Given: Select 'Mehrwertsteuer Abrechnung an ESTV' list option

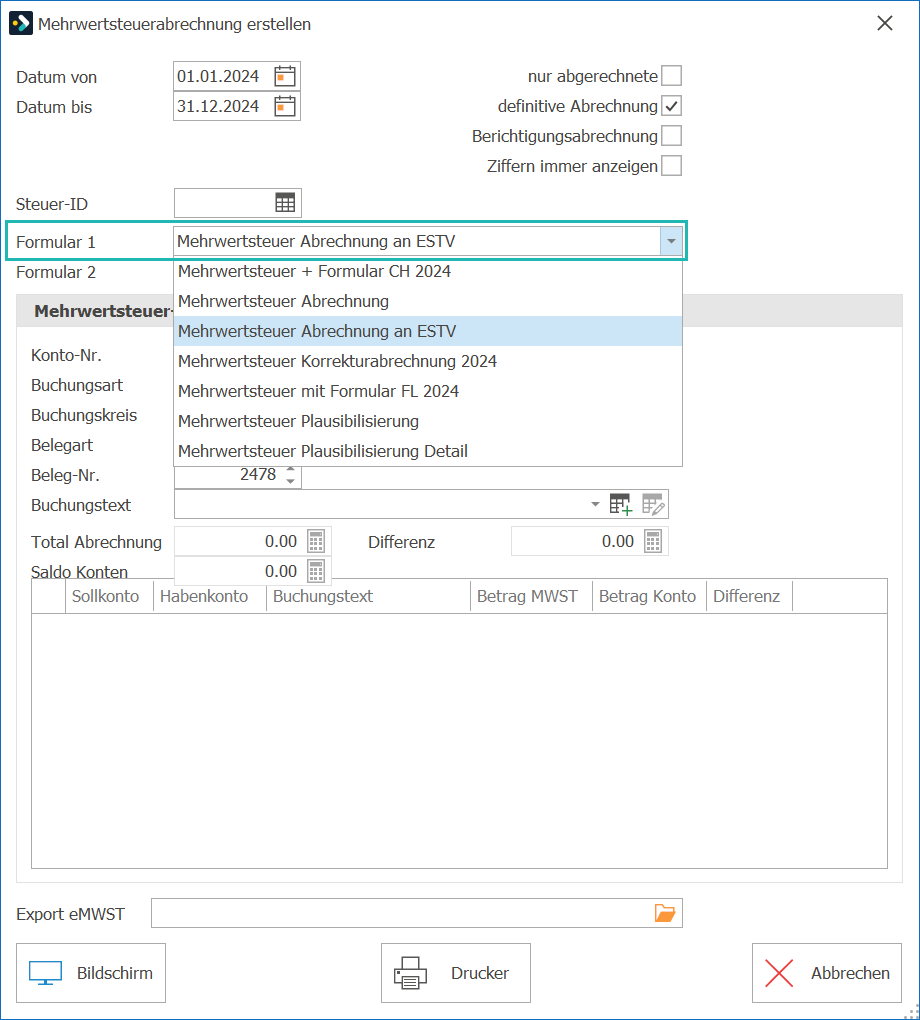Looking at the screenshot, I should [x=427, y=331].
